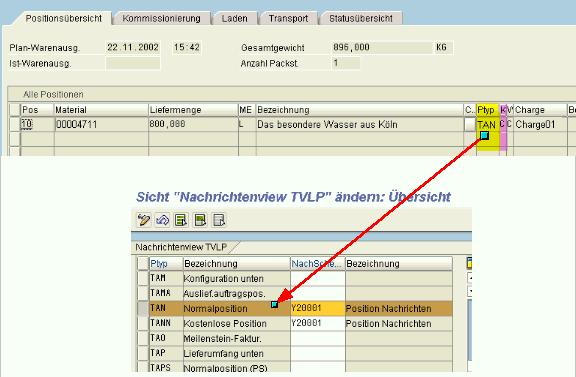Click the Nachrichtenview TVLP tab label
The width and height of the screenshot is (576, 377).
click(x=181, y=247)
